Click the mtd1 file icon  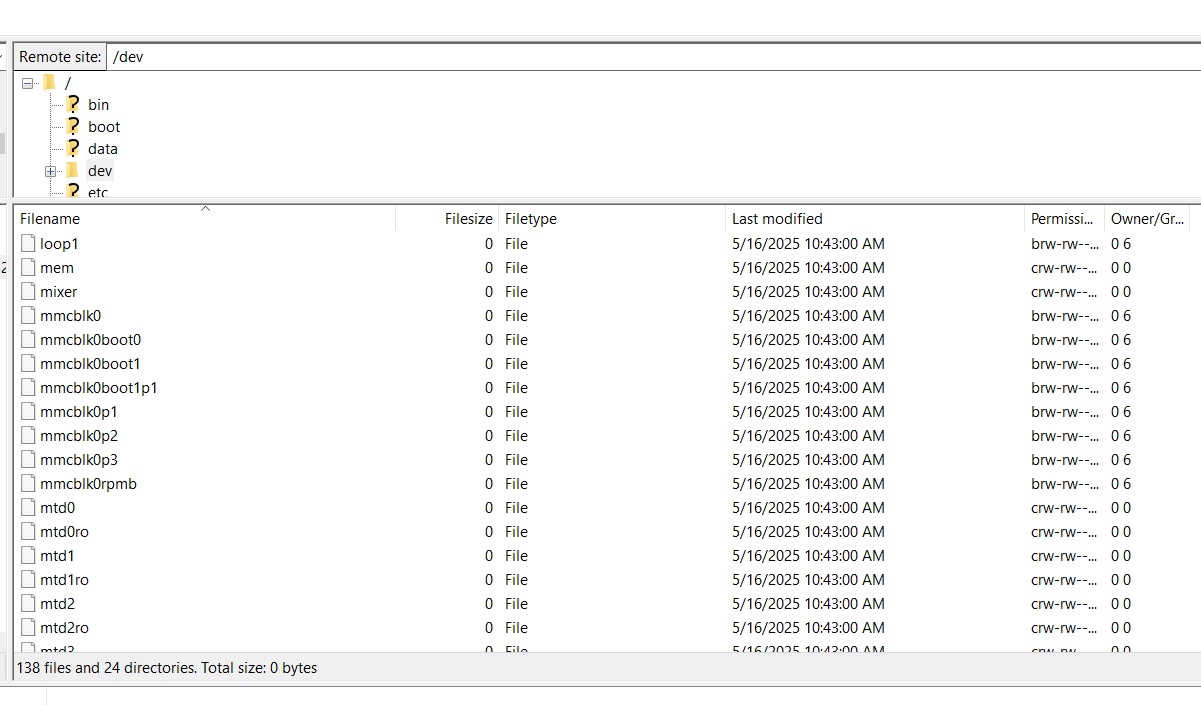coord(28,555)
